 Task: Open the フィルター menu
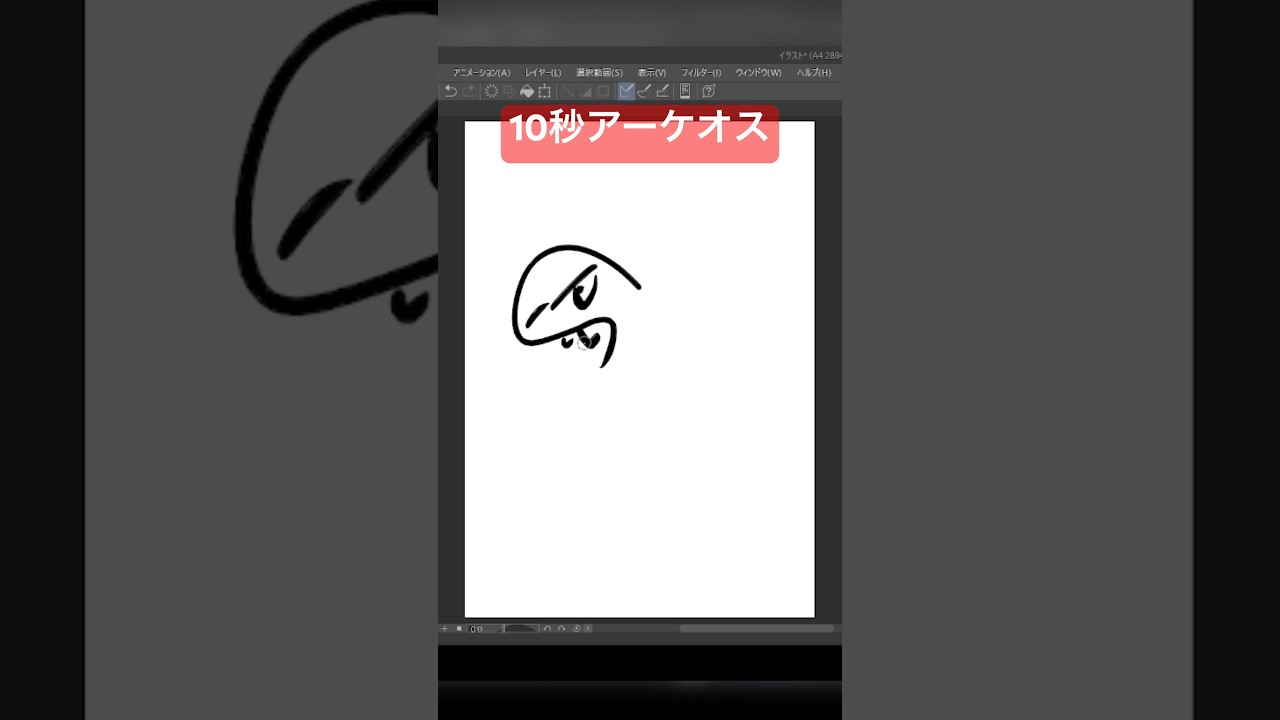click(702, 72)
